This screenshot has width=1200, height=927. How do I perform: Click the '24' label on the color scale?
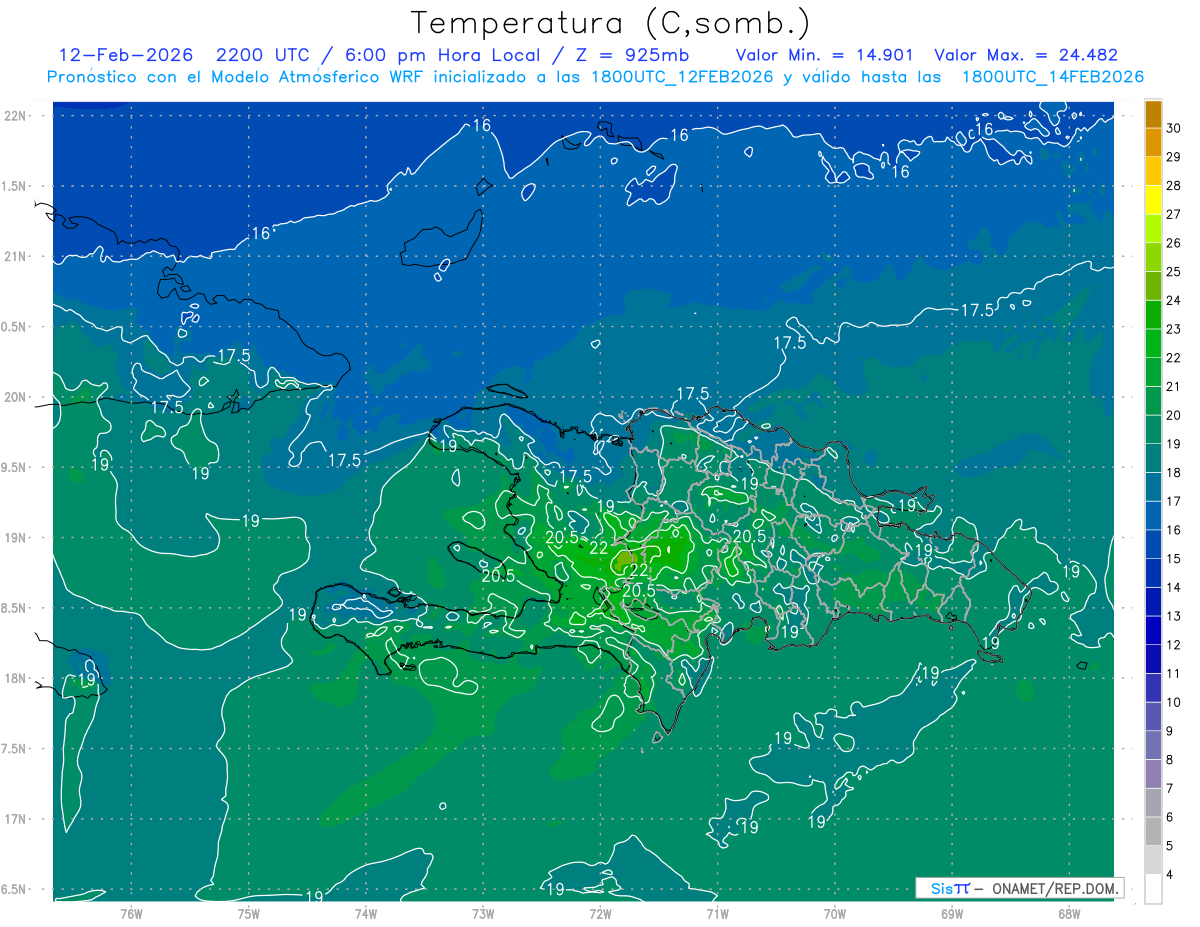coord(1174,300)
